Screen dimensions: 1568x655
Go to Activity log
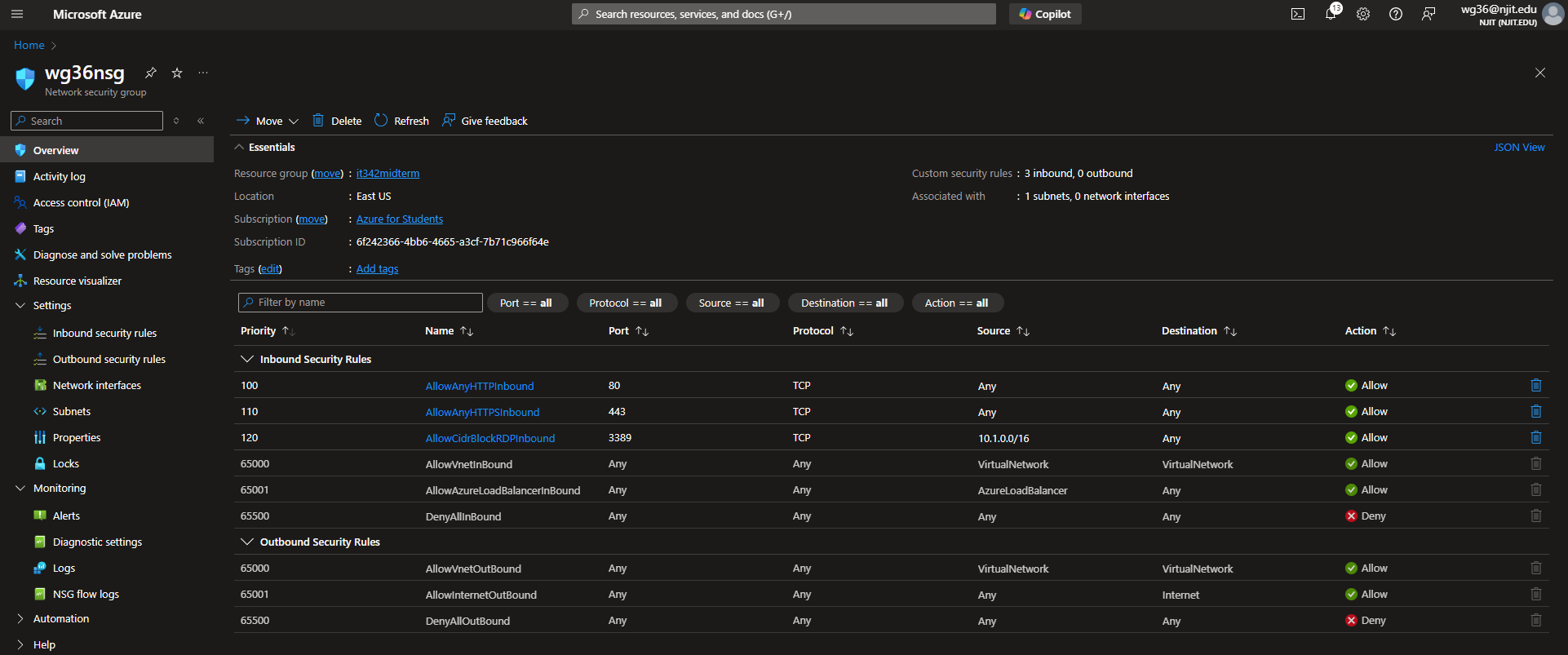click(59, 176)
